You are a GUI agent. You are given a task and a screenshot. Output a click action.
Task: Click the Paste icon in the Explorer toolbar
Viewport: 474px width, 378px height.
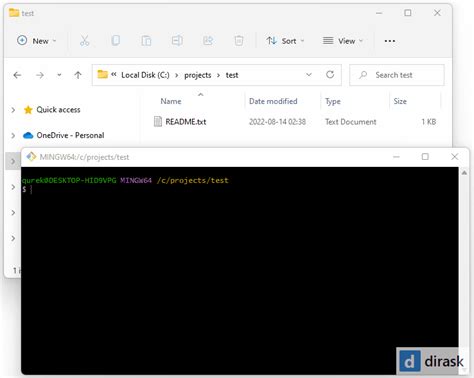pyautogui.click(x=146, y=41)
